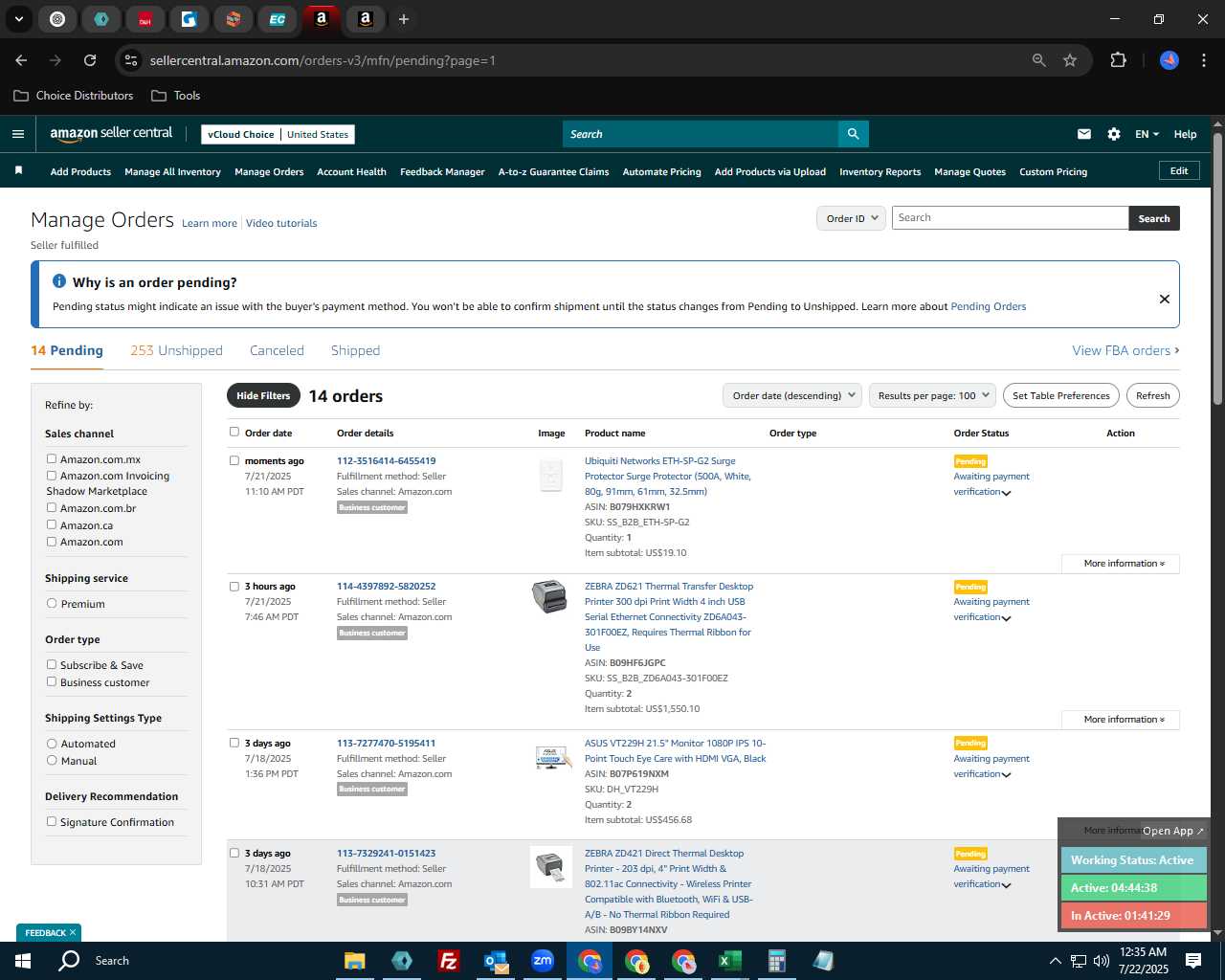The image size is (1225, 980).
Task: Open Order date (descending) sort dropdown
Action: [792, 395]
